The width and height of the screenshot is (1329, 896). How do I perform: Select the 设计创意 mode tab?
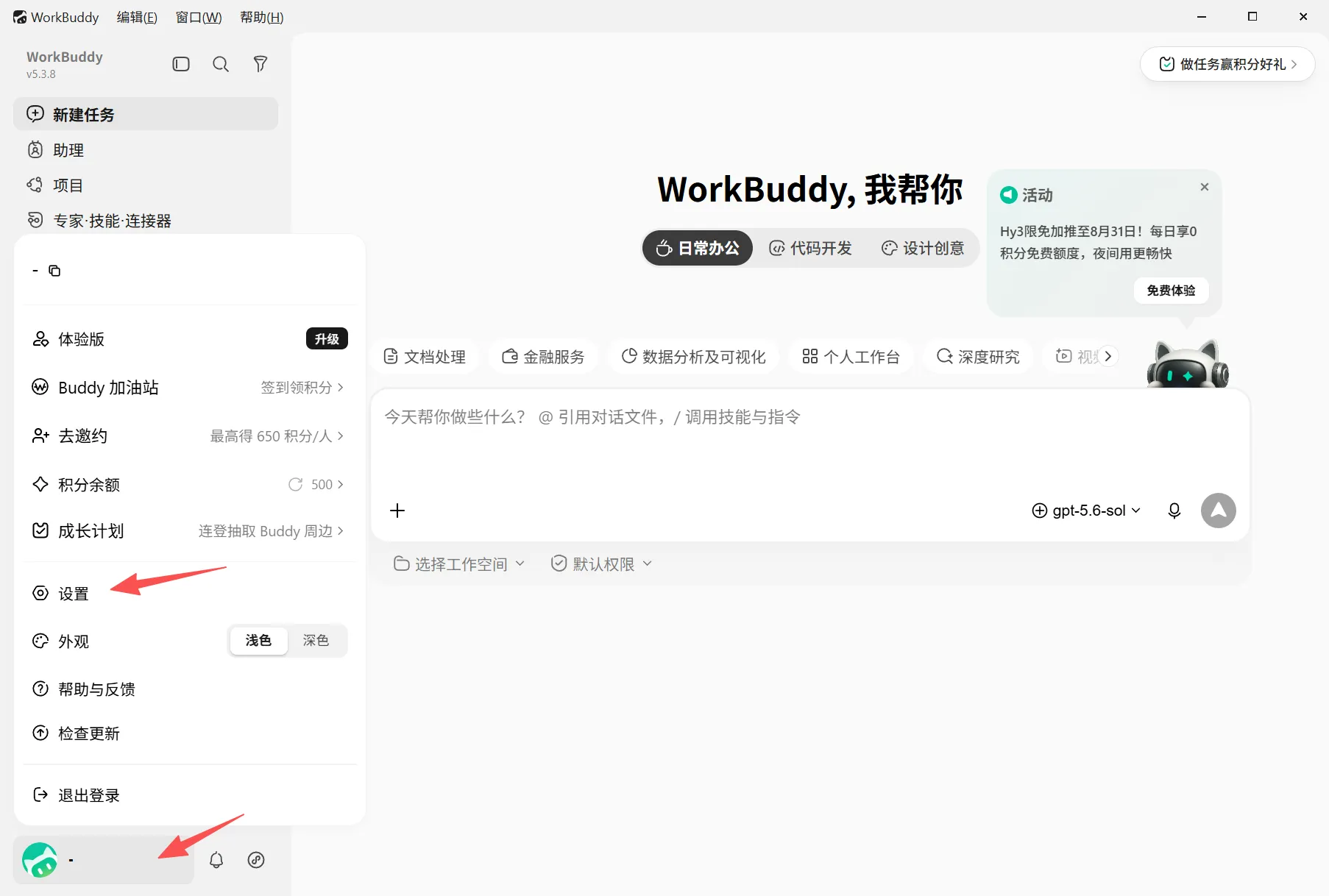[923, 248]
